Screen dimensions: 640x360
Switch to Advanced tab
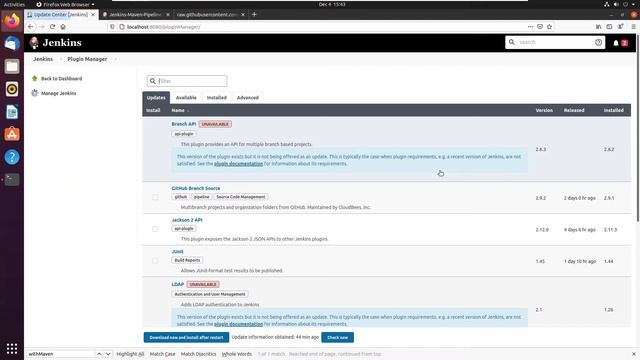pos(248,98)
